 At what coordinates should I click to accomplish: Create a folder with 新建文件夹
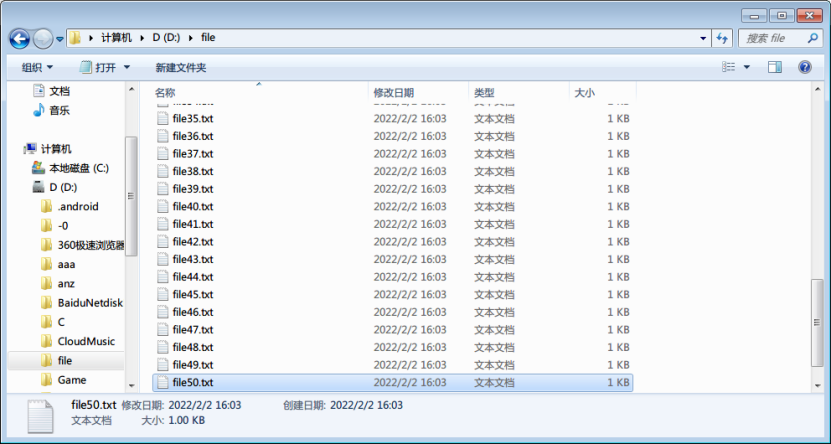(x=181, y=67)
